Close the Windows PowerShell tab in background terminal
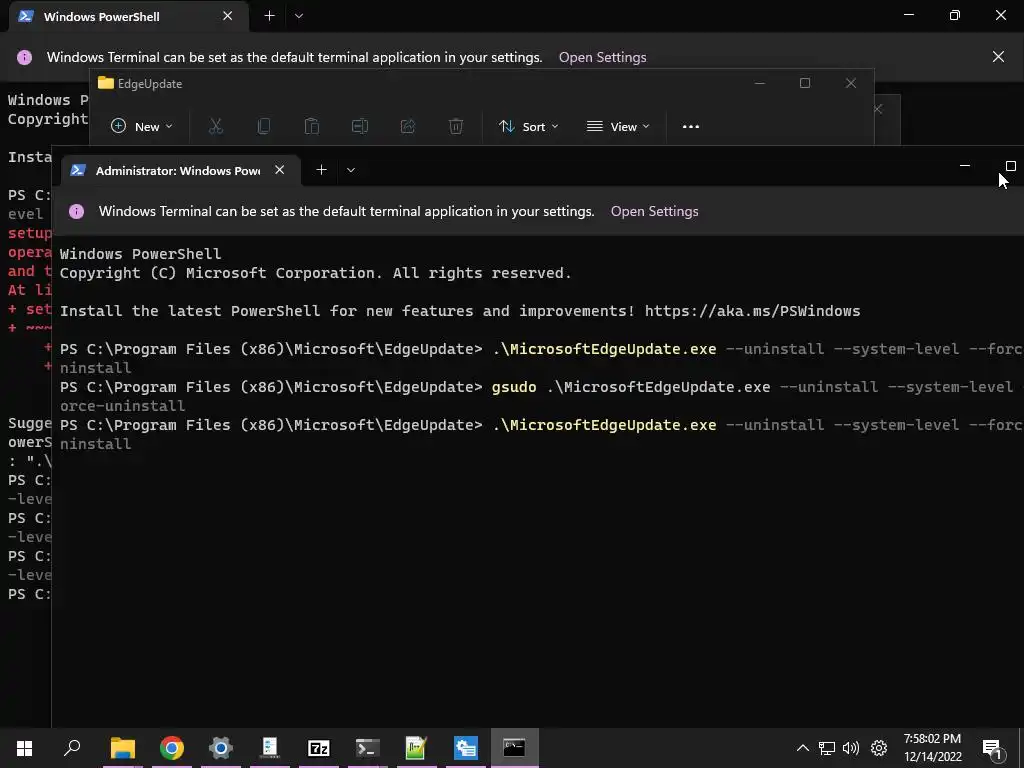1024x768 pixels. pyautogui.click(x=227, y=16)
